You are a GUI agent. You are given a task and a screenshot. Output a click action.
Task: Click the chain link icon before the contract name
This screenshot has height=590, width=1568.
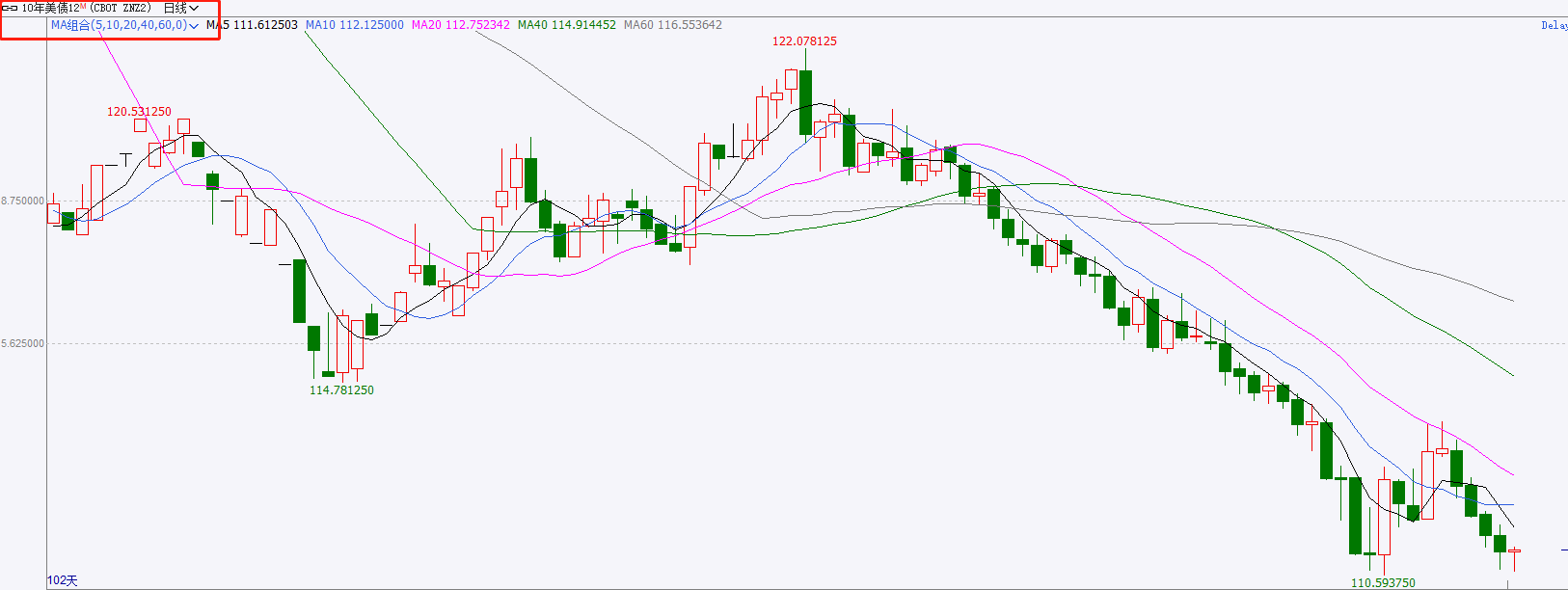10,8
